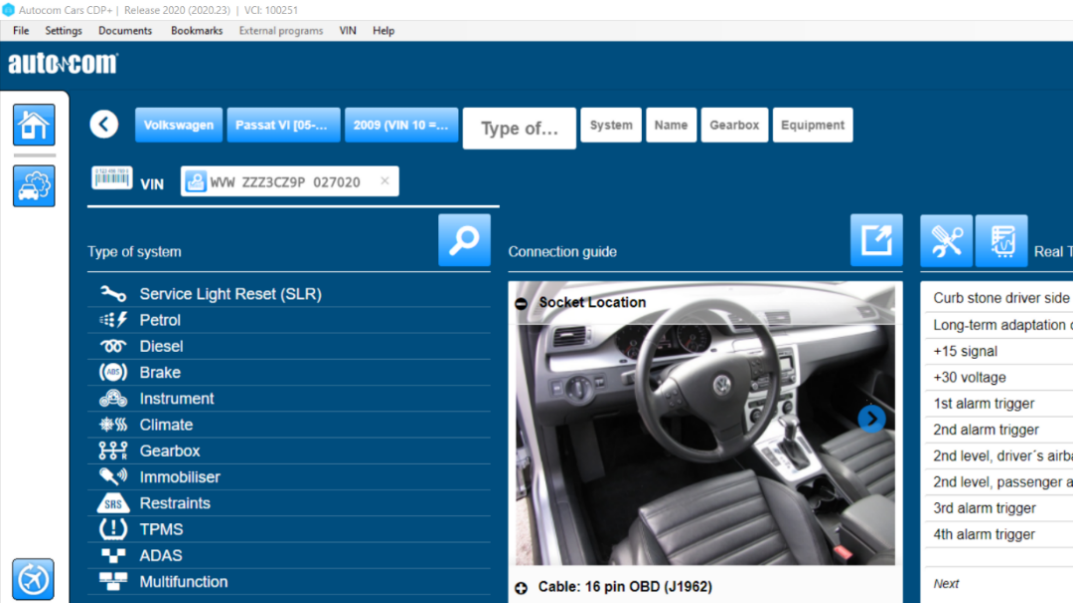Open the Bookmarks menu
Screen dimensions: 1073x603
pos(196,31)
